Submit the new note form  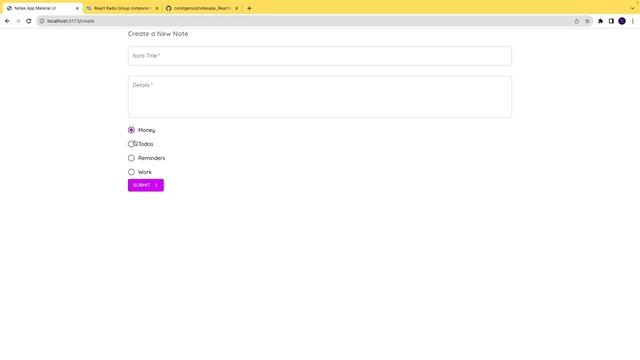click(146, 185)
